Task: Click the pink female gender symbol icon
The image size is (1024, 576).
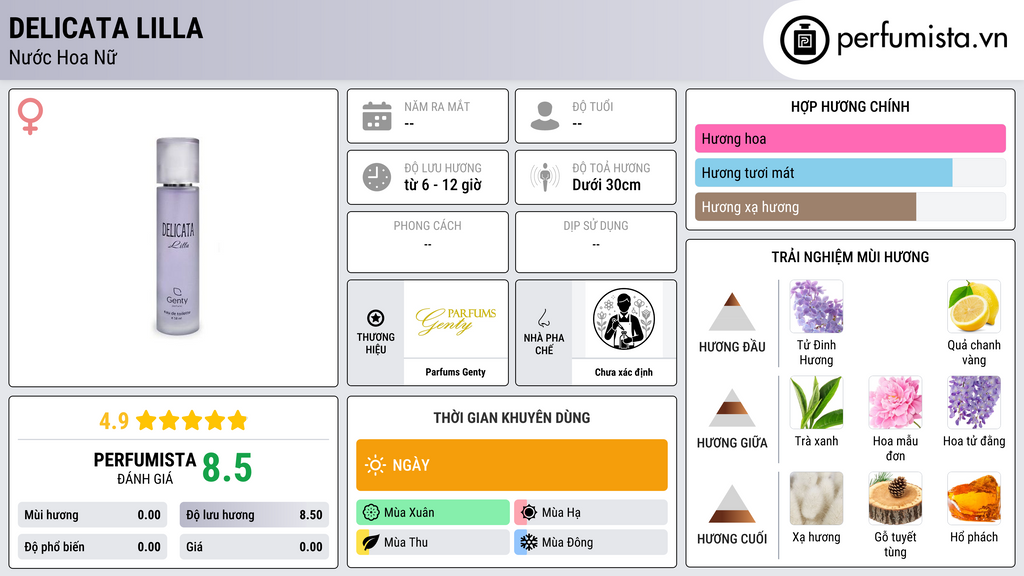Action: [30, 116]
